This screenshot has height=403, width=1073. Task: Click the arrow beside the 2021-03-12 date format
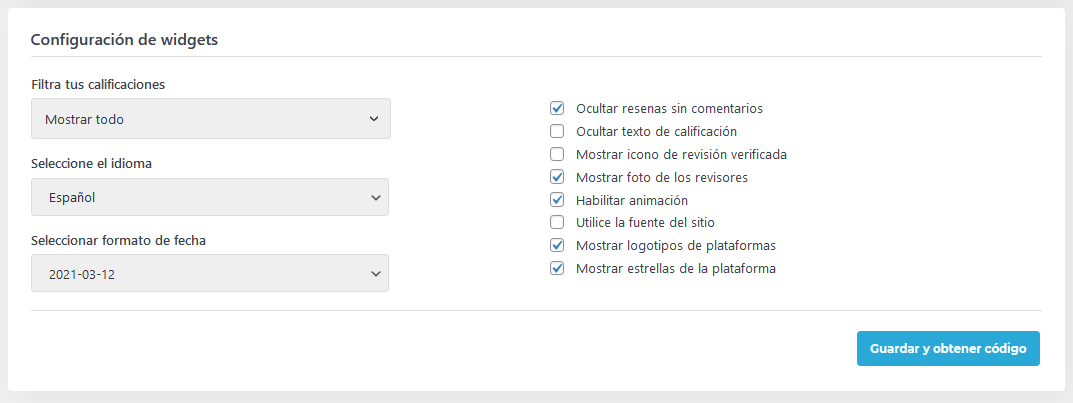click(x=375, y=273)
